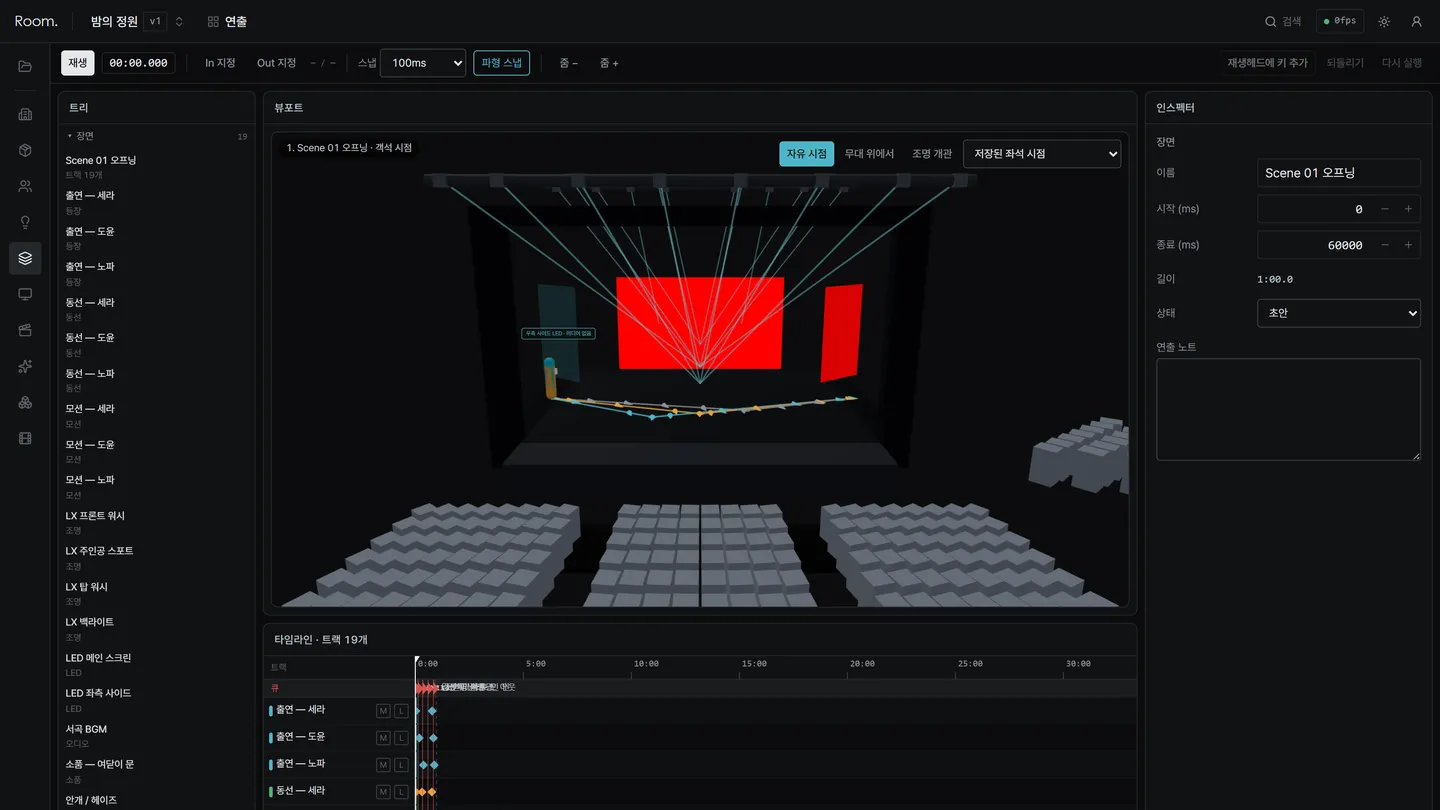Click the 줌 + zoom in button
The height and width of the screenshot is (810, 1440).
(609, 63)
